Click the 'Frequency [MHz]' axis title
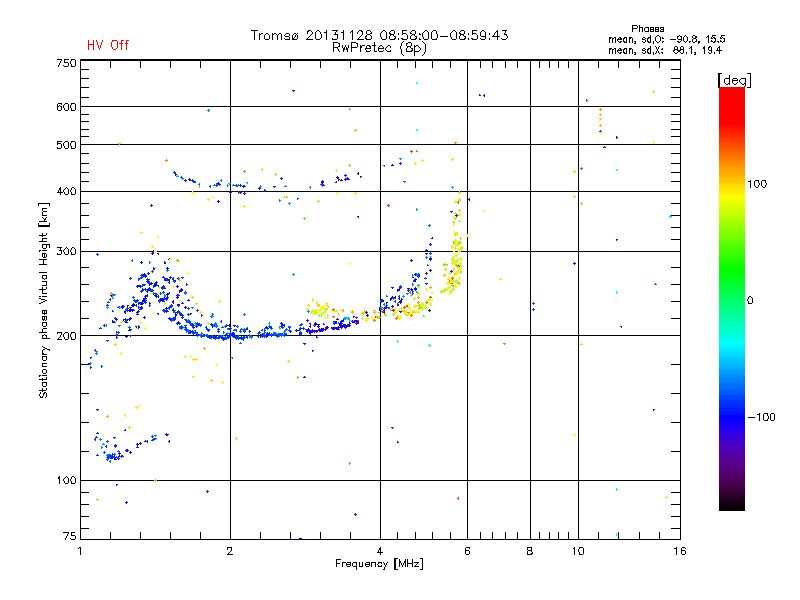 379,564
